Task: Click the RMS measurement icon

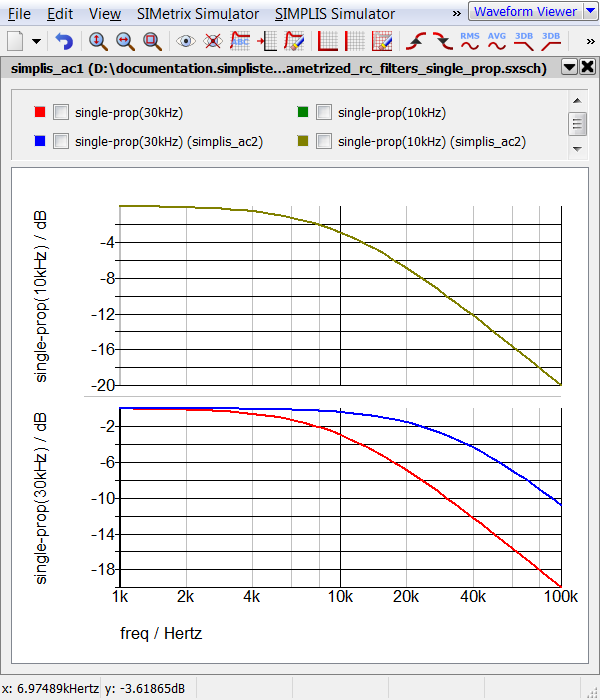Action: click(x=470, y=41)
